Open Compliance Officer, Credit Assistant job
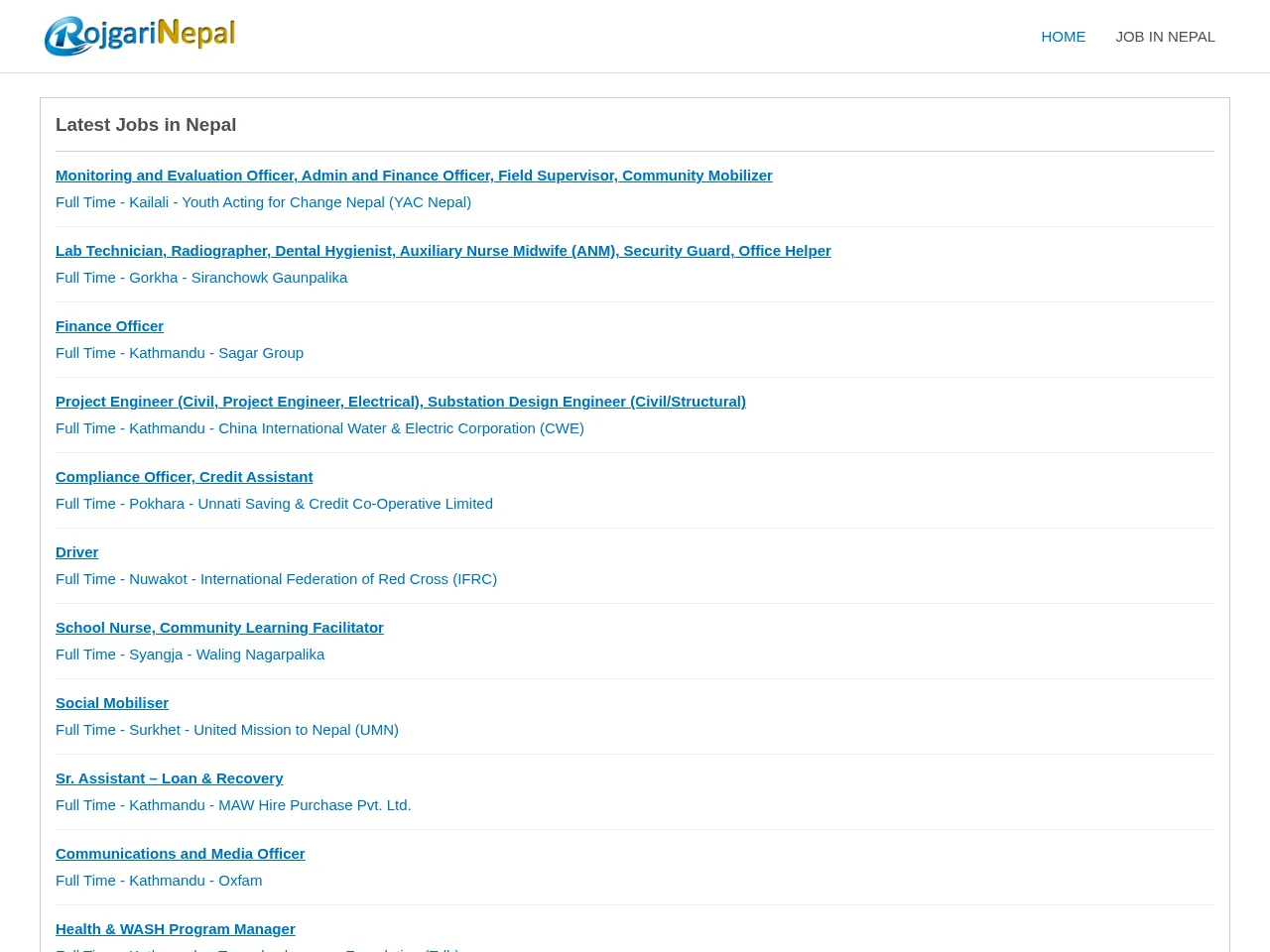This screenshot has width=1270, height=952. pyautogui.click(x=184, y=477)
